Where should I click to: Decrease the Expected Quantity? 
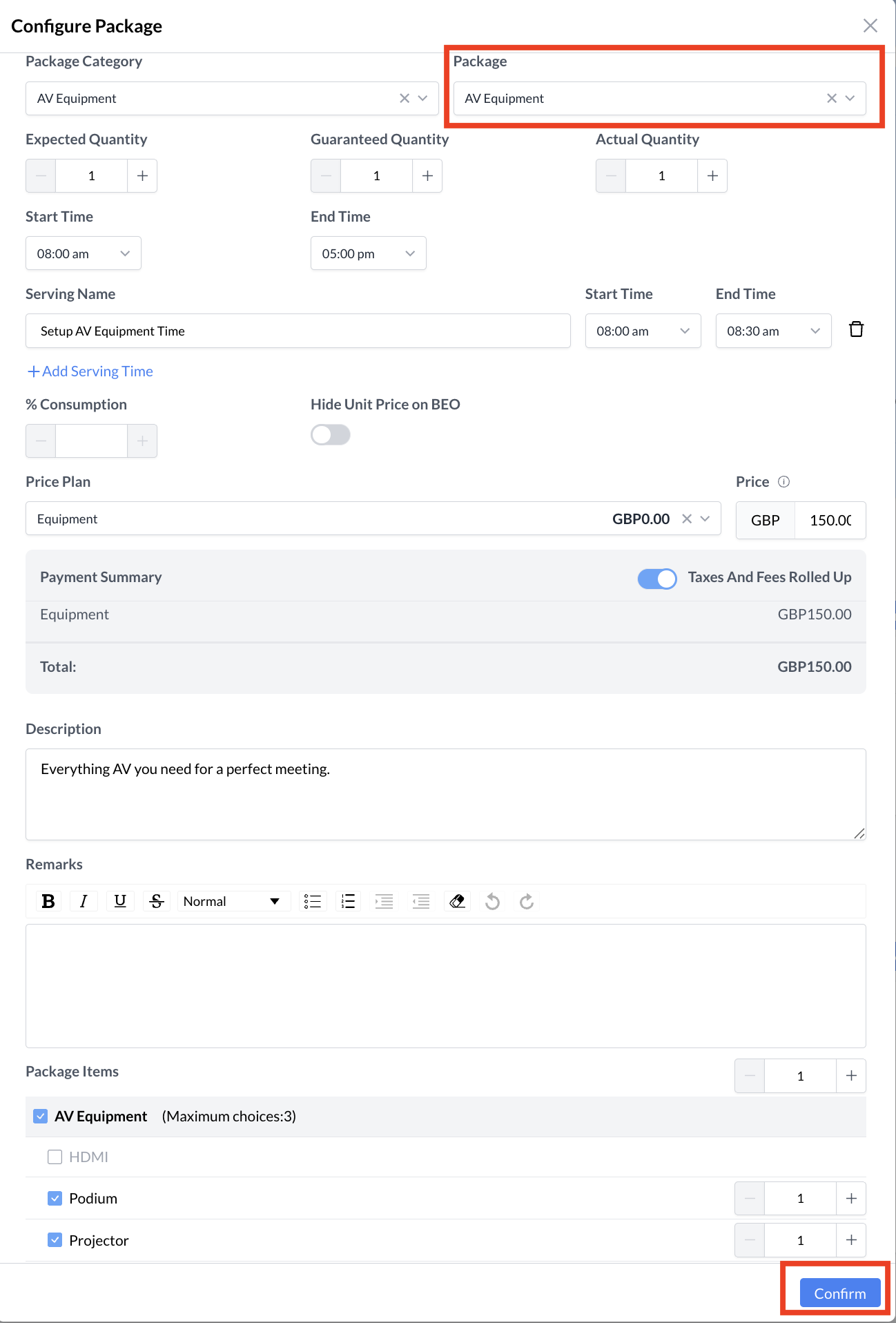click(x=41, y=175)
